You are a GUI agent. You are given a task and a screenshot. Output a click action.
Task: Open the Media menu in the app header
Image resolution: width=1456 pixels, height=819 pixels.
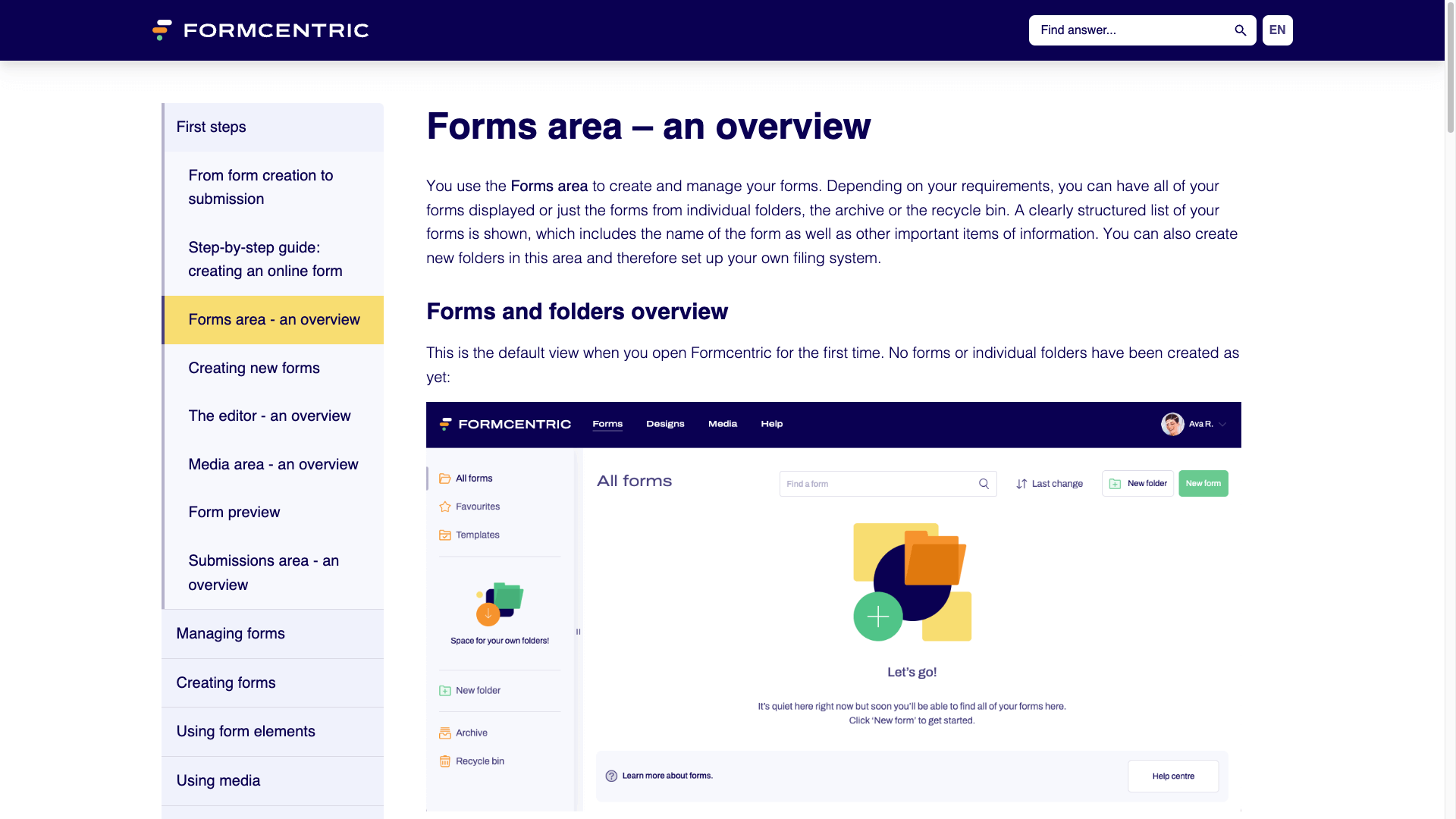[722, 424]
